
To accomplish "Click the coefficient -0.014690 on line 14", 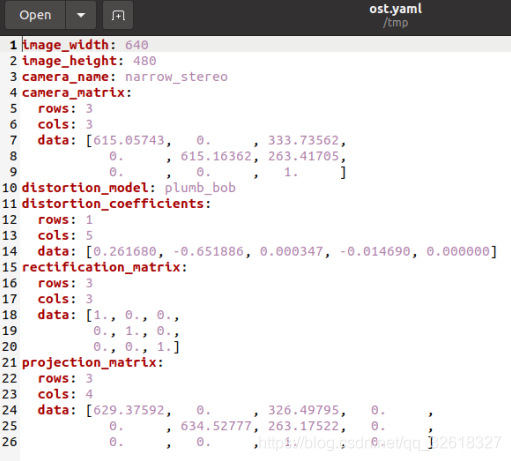I will click(375, 252).
